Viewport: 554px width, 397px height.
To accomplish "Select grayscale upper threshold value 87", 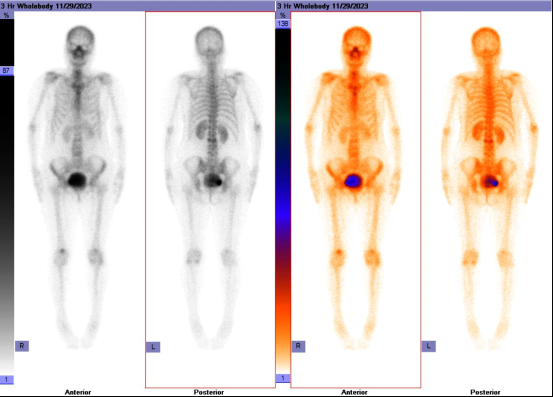I will (6, 71).
